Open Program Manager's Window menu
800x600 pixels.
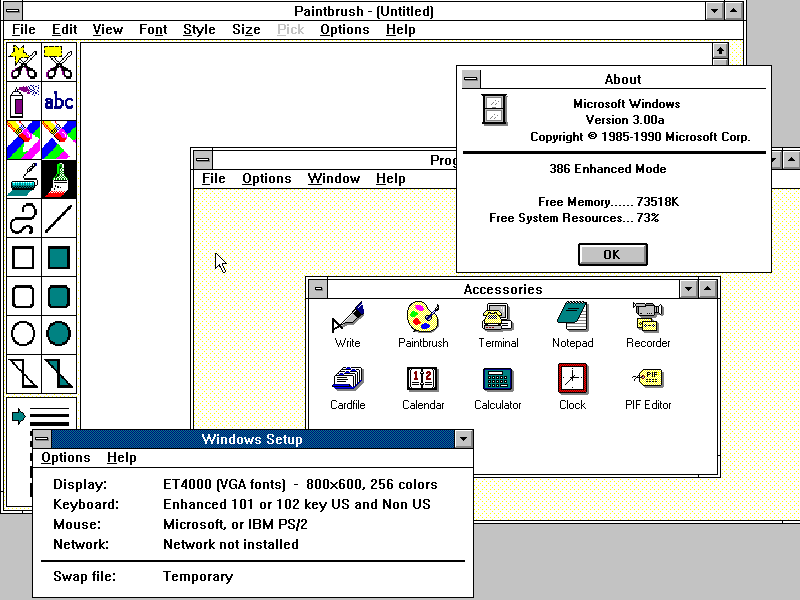[334, 178]
